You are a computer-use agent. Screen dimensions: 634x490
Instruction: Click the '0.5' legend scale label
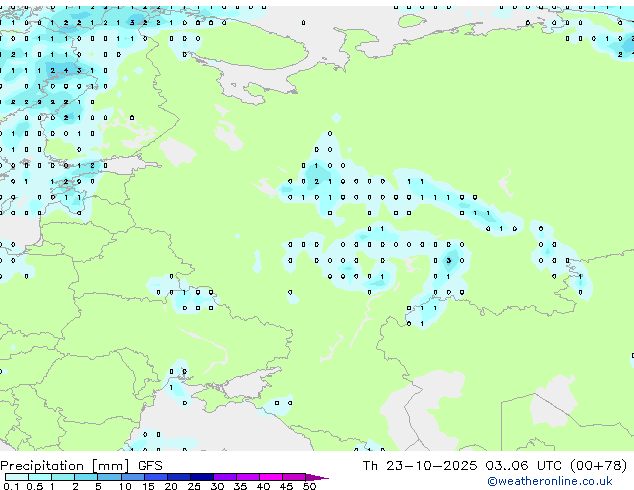(34, 486)
